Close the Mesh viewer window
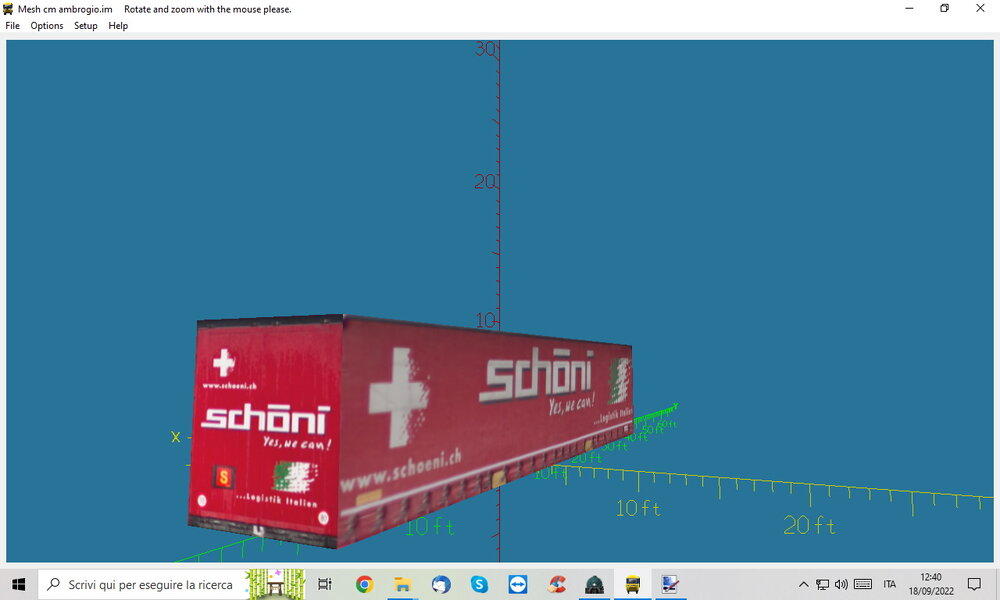This screenshot has width=1000, height=600. tap(980, 8)
